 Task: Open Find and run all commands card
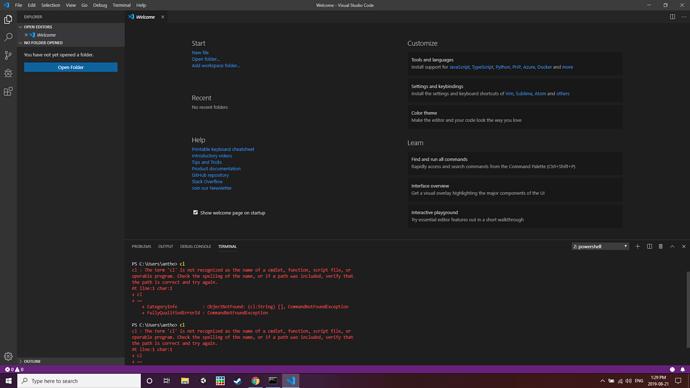(515, 163)
